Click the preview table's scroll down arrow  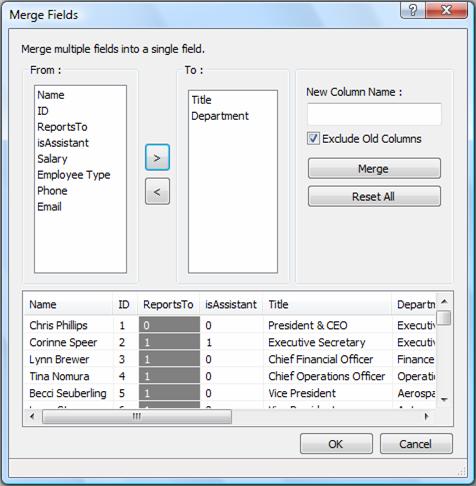(444, 399)
